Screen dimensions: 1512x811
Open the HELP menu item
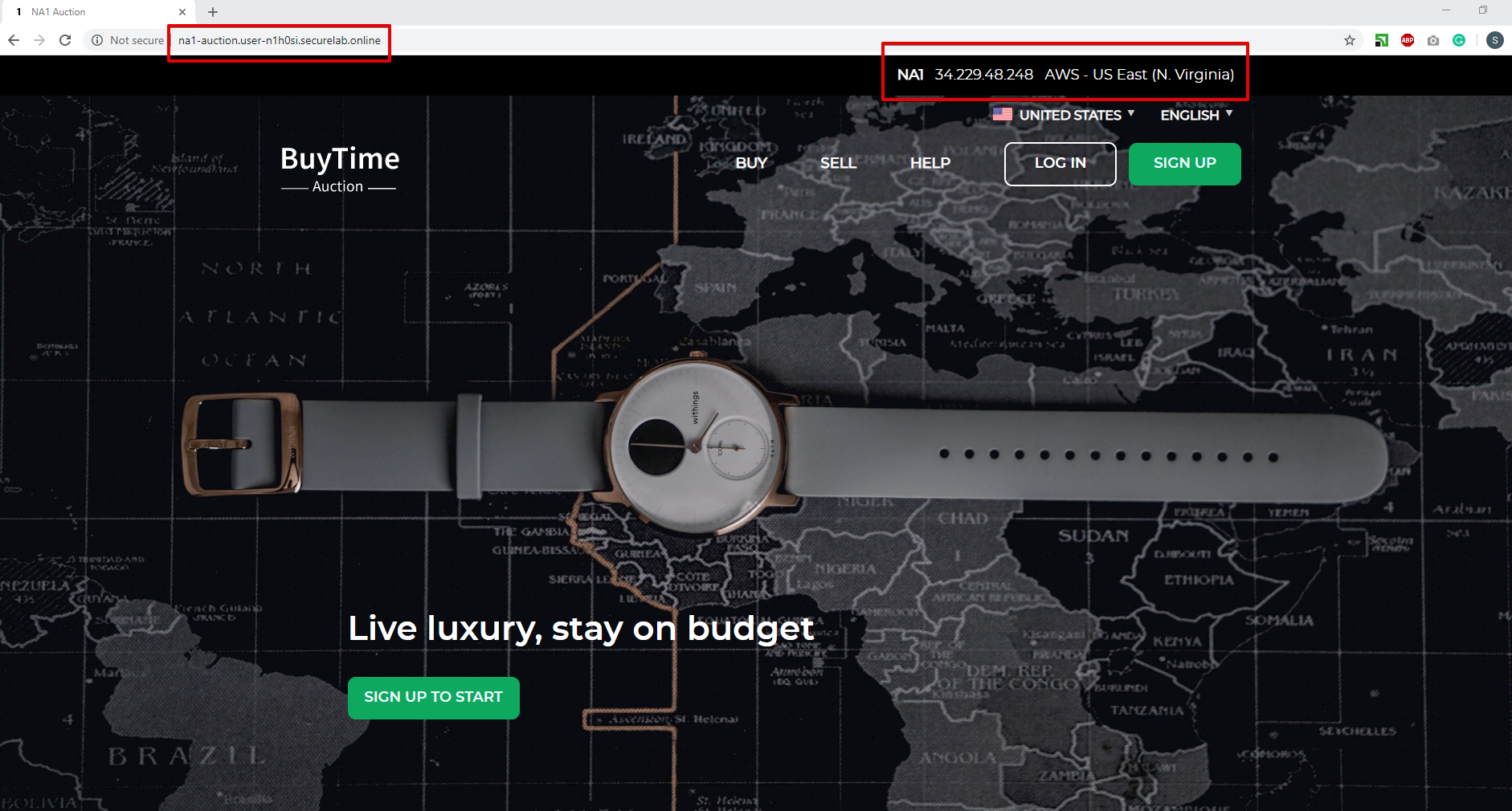(930, 163)
